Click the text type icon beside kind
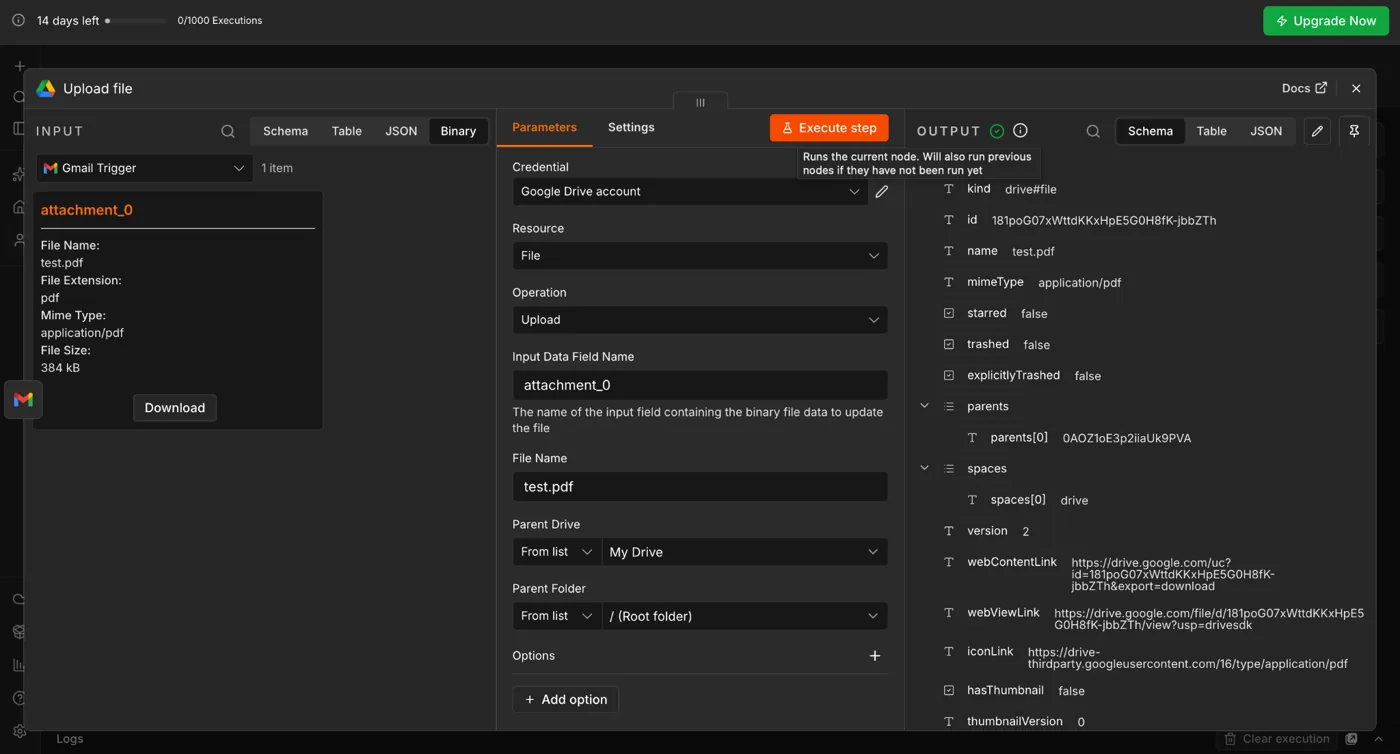The image size is (1400, 754). (949, 189)
